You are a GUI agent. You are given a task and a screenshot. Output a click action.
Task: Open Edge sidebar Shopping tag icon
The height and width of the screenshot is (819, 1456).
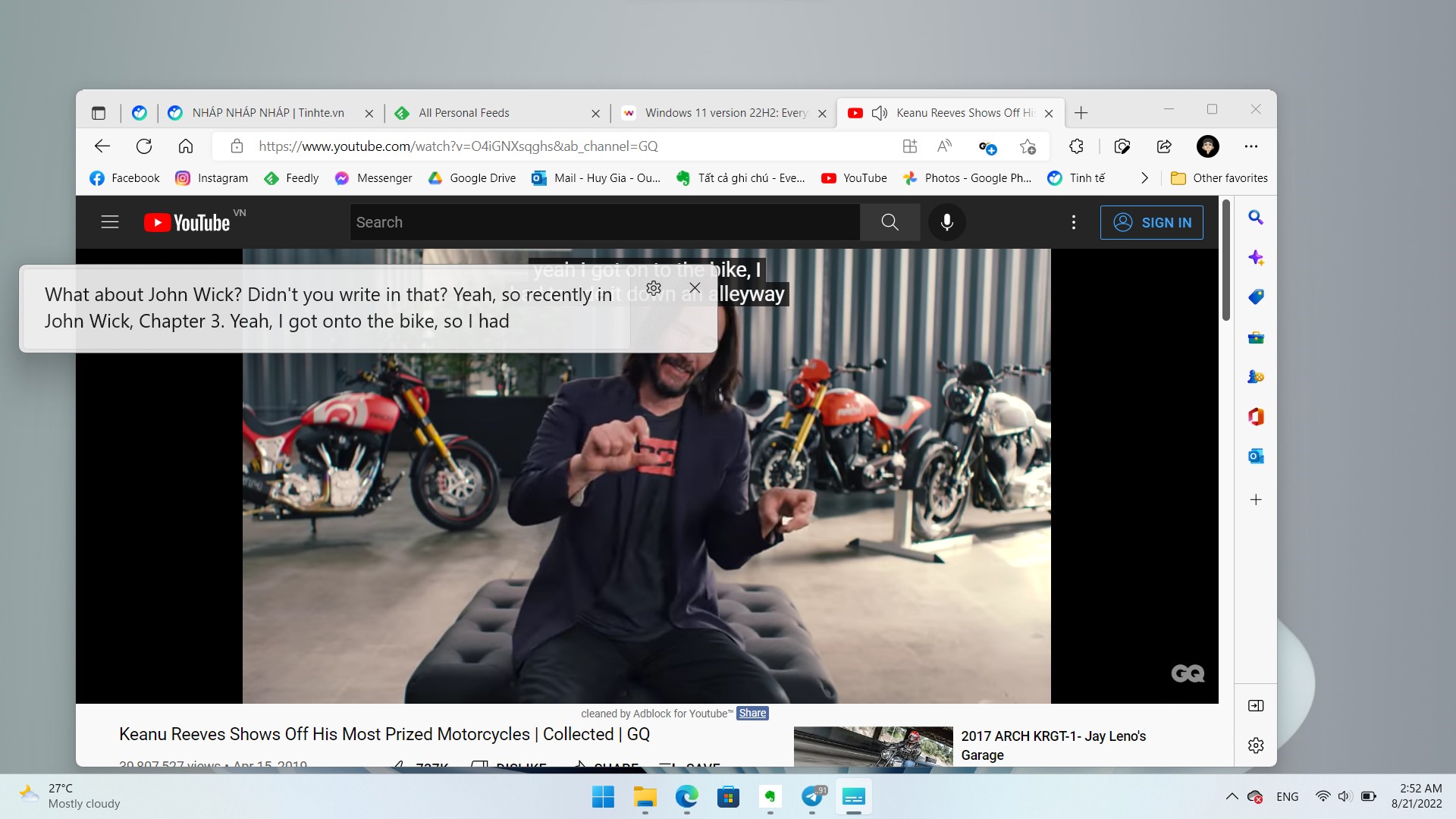click(1256, 297)
